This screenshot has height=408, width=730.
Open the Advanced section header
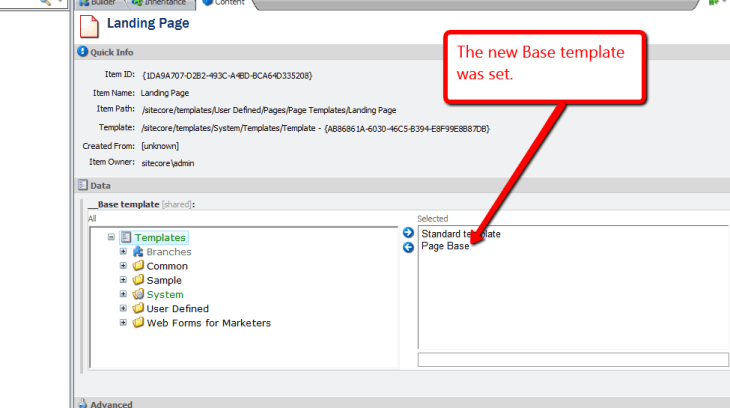402,403
